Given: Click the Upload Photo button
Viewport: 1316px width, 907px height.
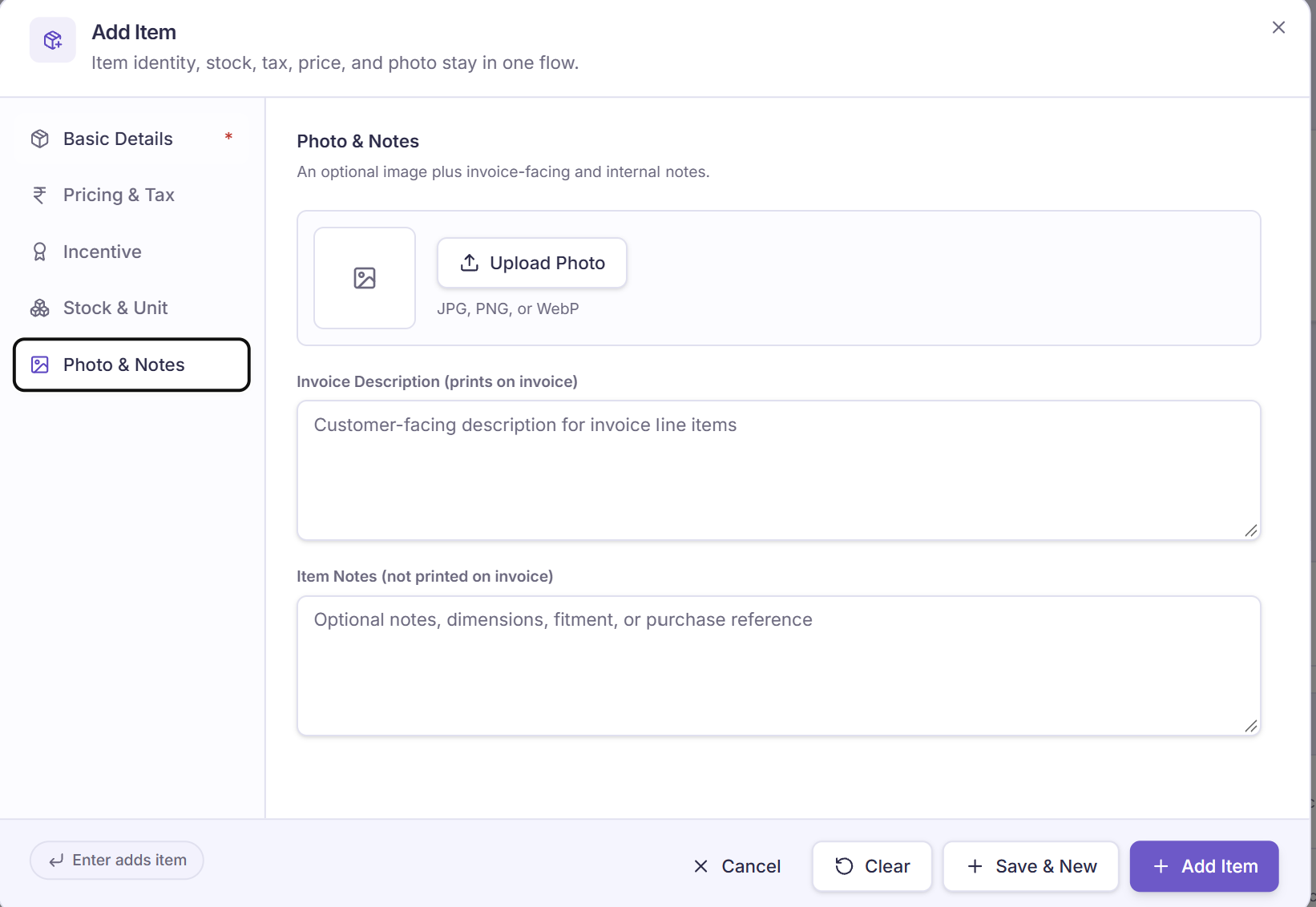Looking at the screenshot, I should point(532,263).
